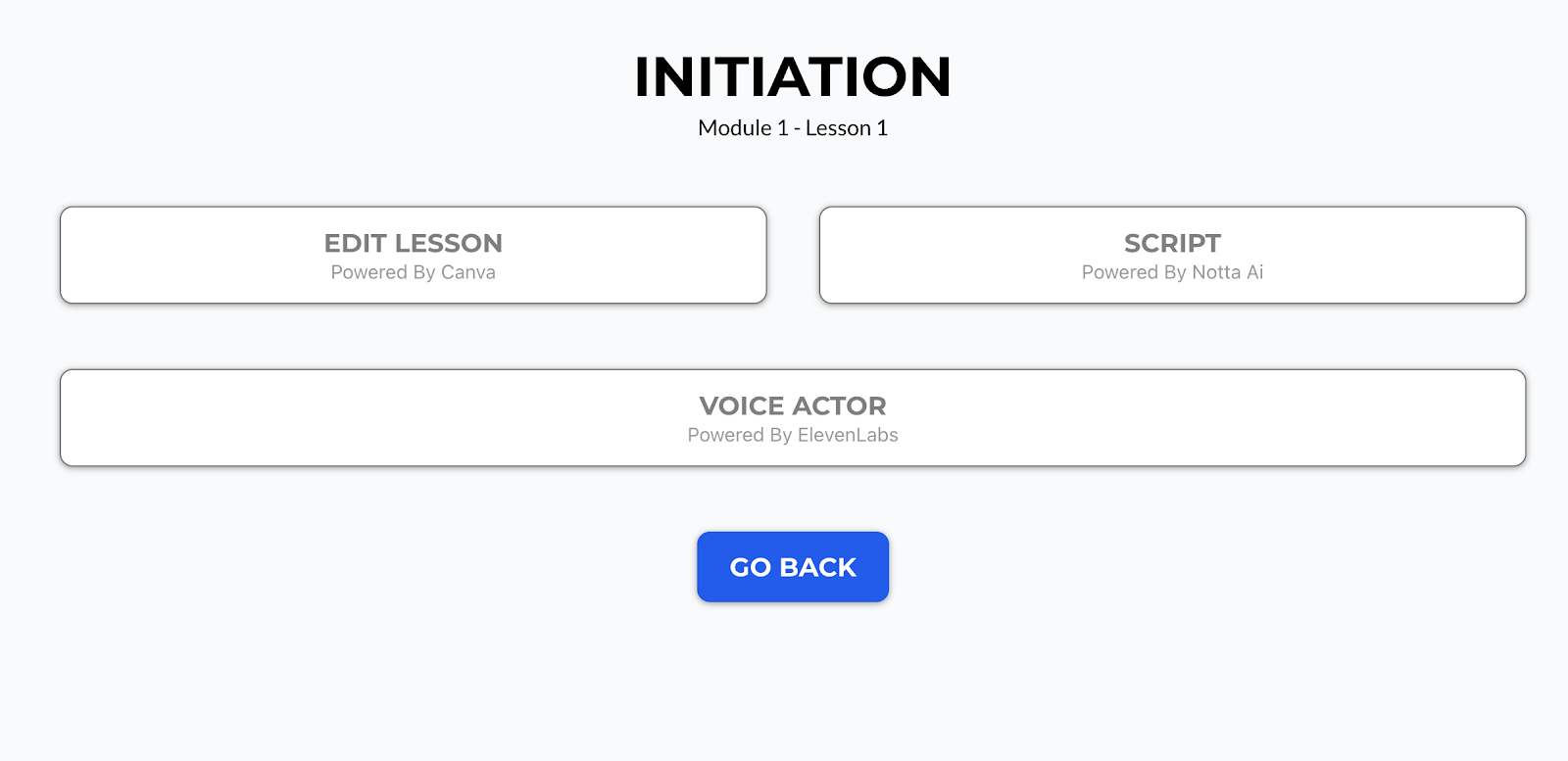Click the Module 1 - Lesson 1 subtitle

[792, 127]
